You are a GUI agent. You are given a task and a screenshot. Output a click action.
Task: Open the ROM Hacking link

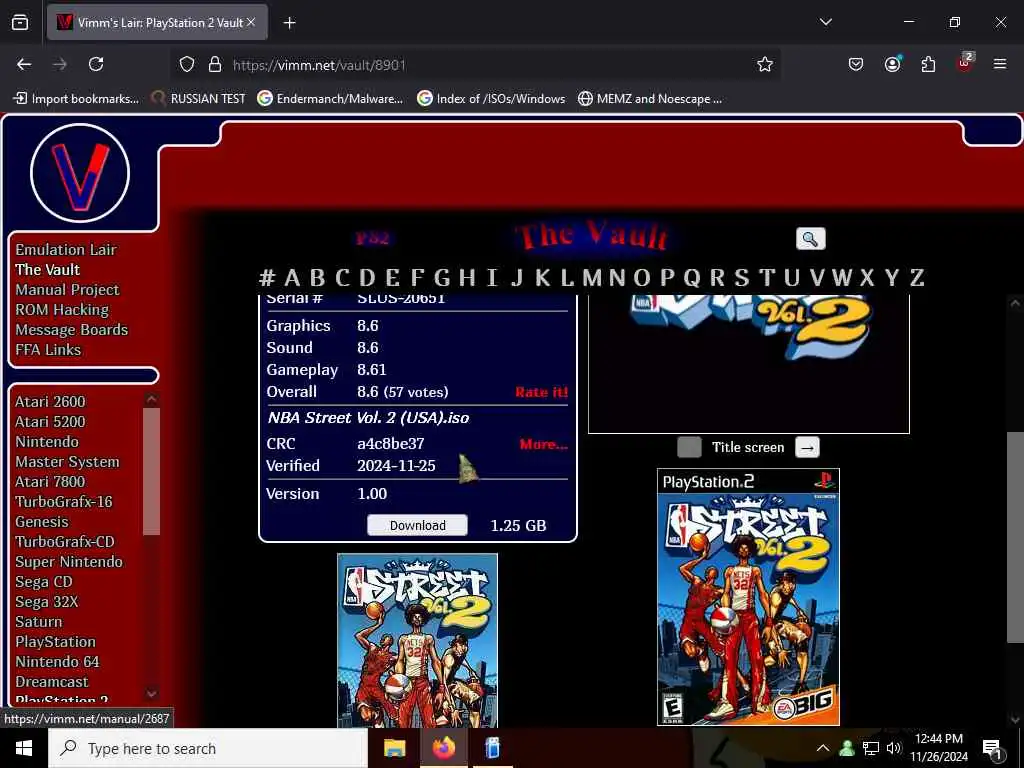pos(62,310)
